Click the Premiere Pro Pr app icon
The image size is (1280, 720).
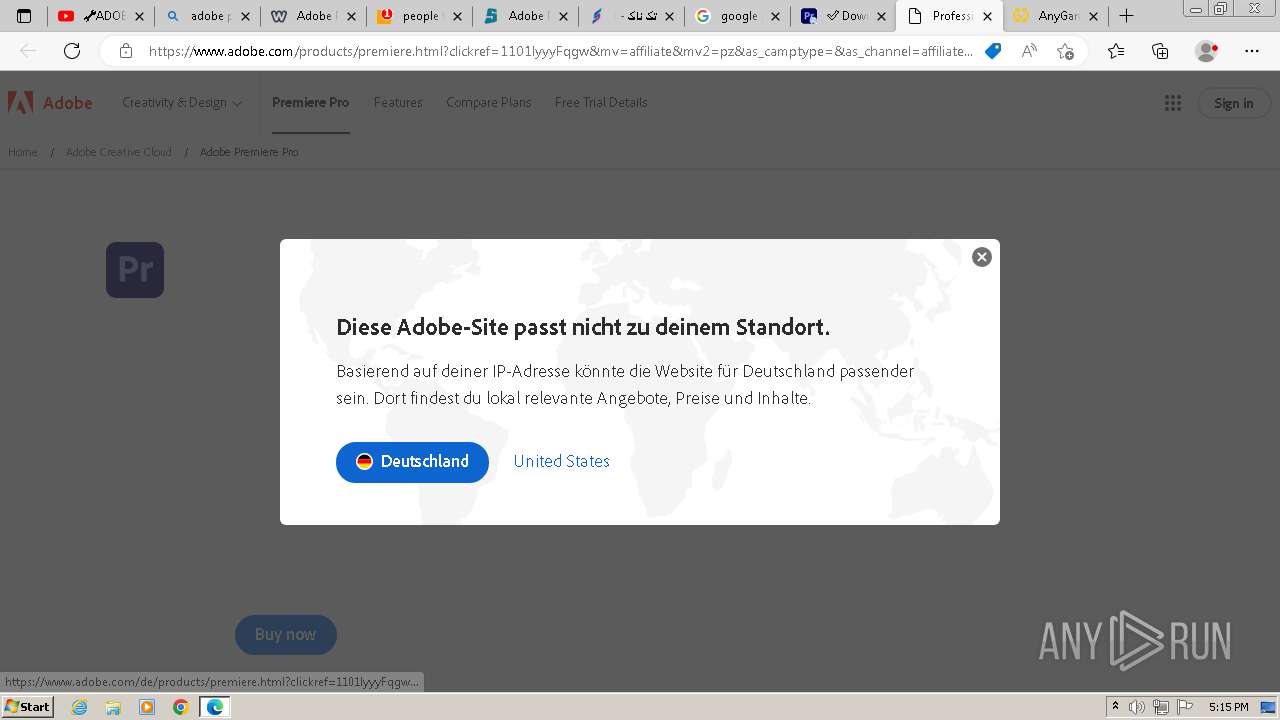(135, 270)
